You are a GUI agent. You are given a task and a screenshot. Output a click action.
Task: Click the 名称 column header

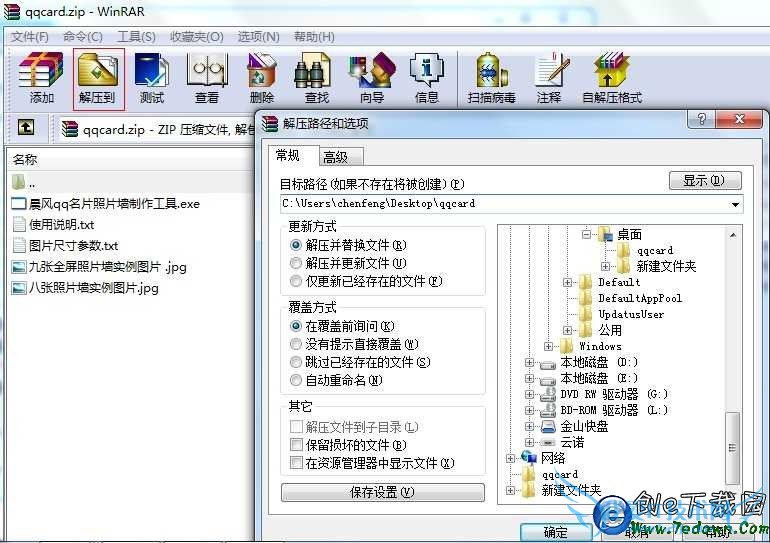(x=25, y=160)
